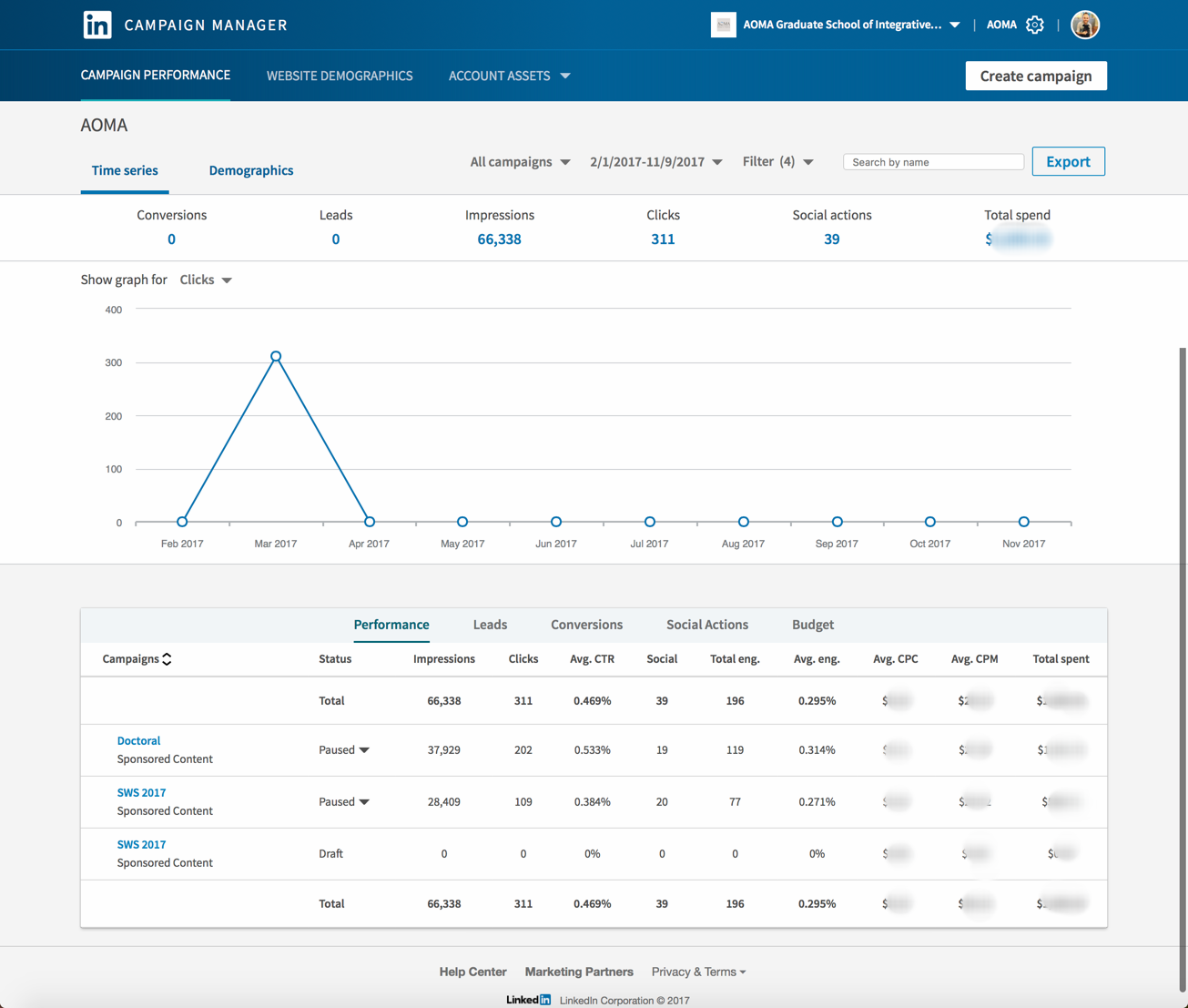This screenshot has width=1188, height=1008.
Task: Open the date range 2/1/2017-11/9/2017 picker
Action: [655, 162]
